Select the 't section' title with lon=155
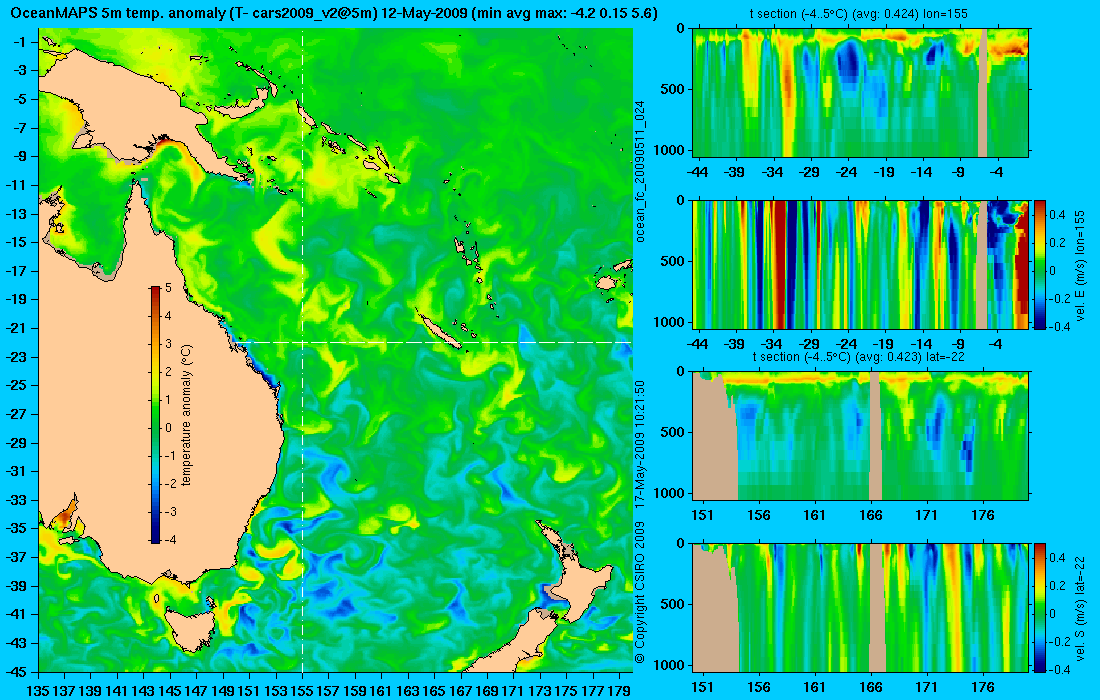 pyautogui.click(x=860, y=13)
